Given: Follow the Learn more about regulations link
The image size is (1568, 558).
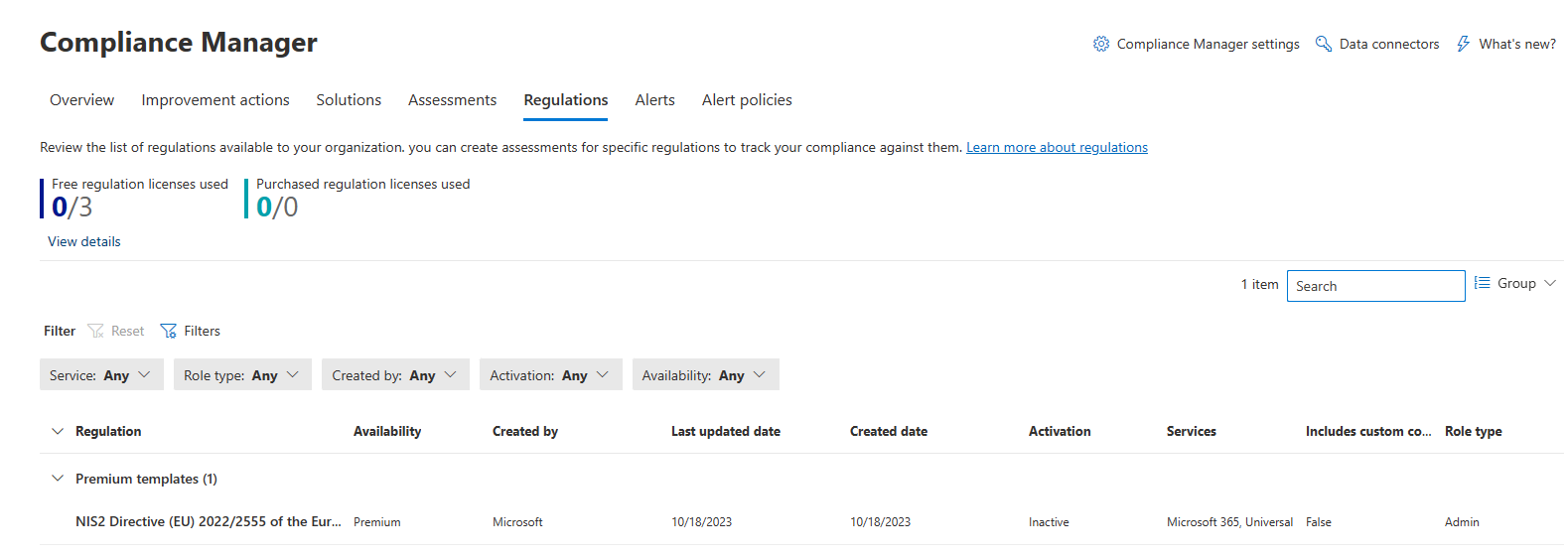Looking at the screenshot, I should (x=1057, y=147).
